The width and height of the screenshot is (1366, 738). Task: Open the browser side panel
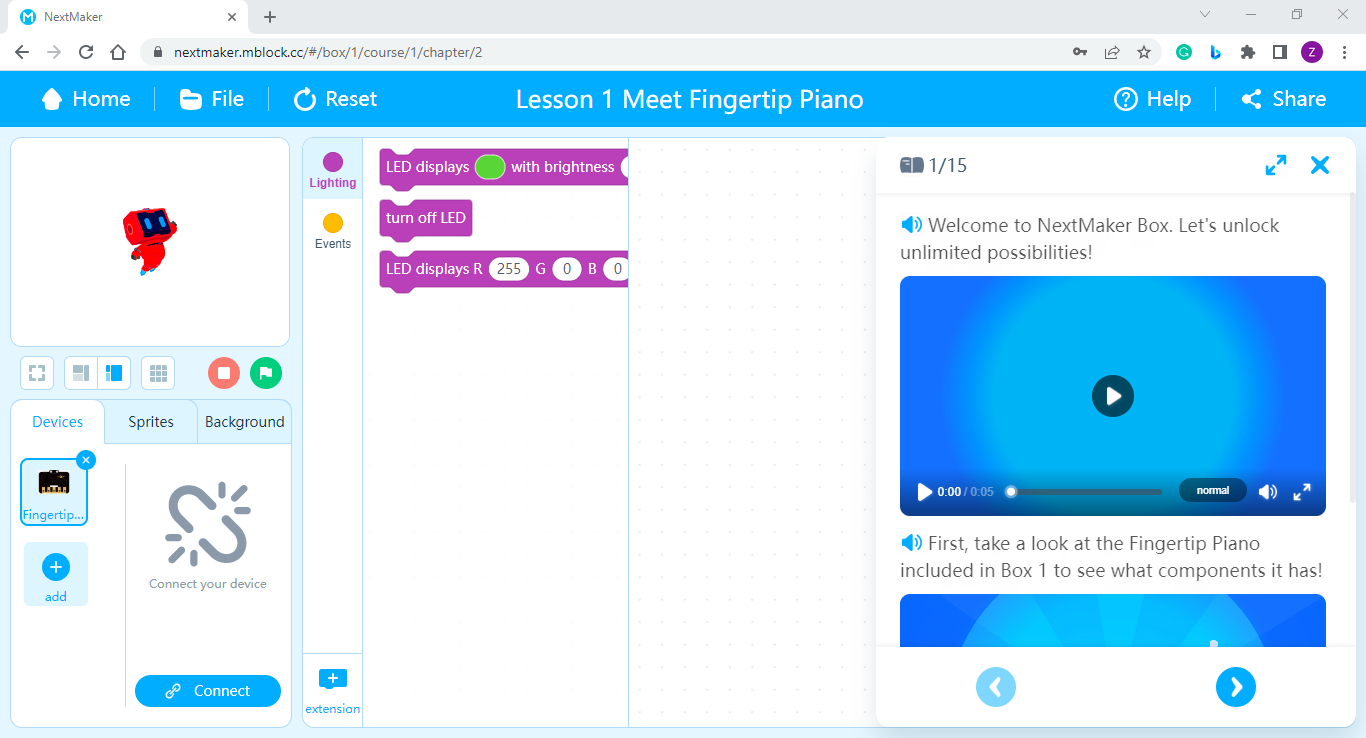click(1279, 52)
